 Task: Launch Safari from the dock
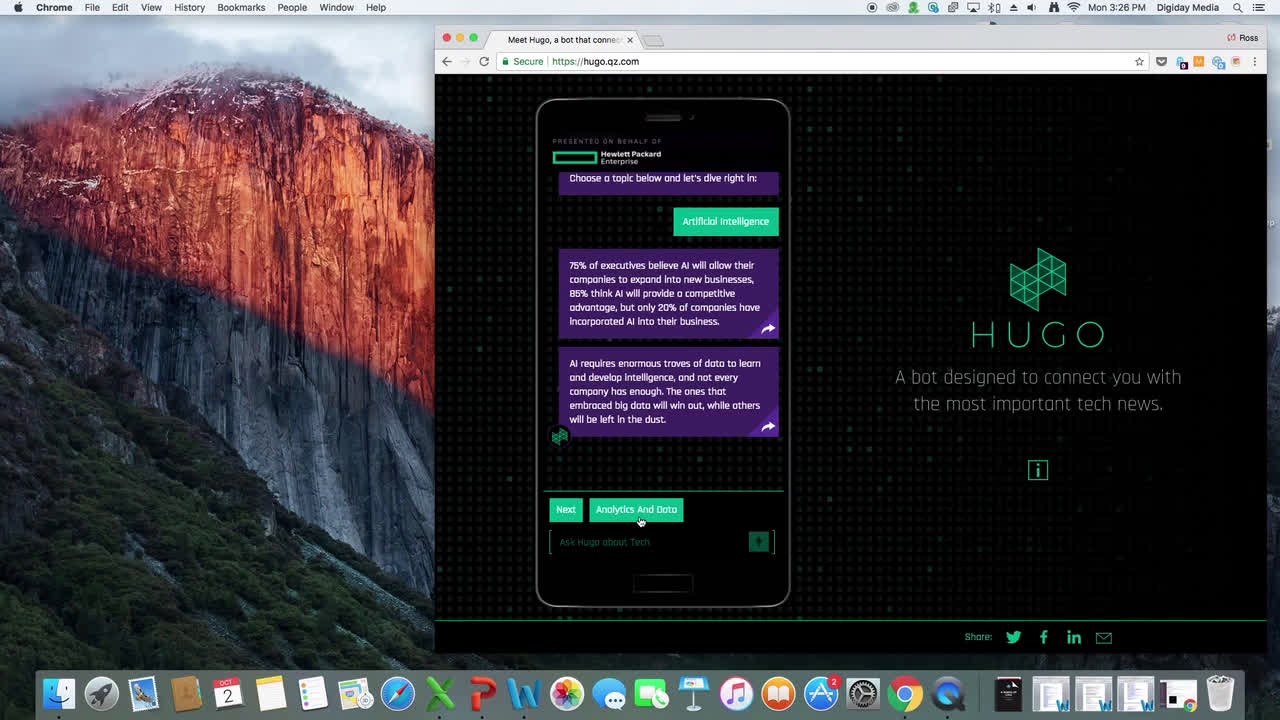(x=397, y=694)
